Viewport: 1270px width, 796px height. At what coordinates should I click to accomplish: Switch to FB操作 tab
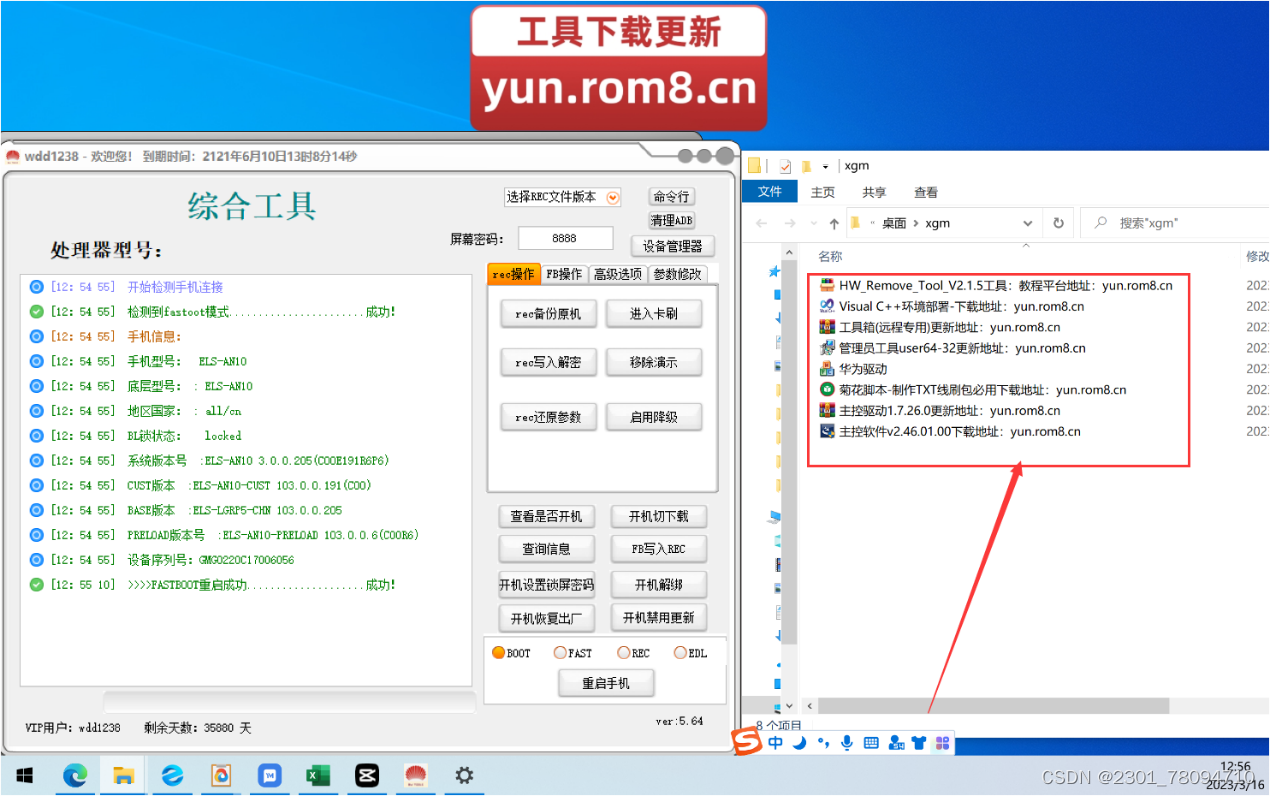click(564, 274)
